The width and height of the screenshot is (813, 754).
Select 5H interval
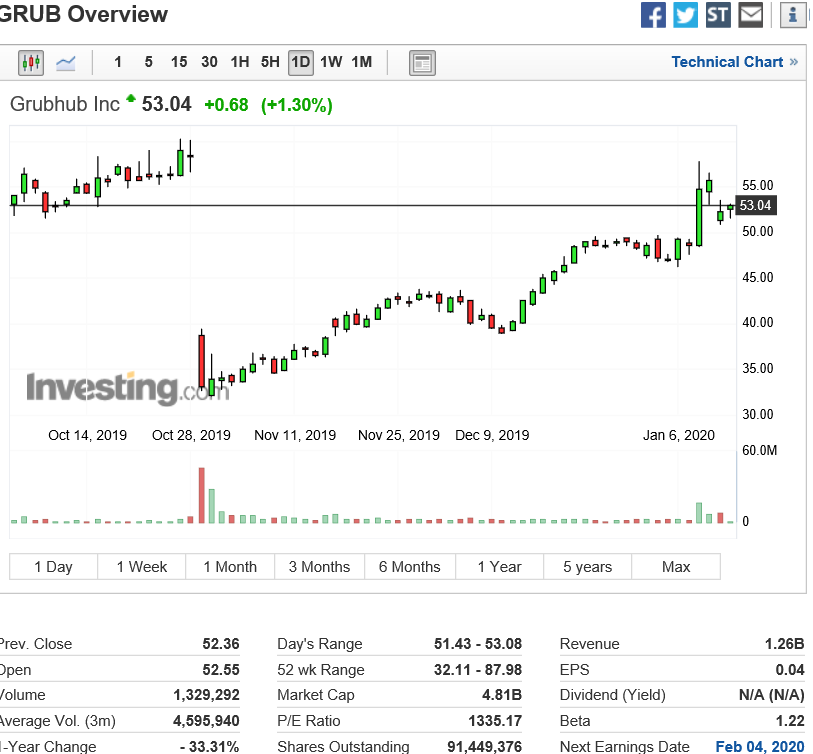coord(270,62)
